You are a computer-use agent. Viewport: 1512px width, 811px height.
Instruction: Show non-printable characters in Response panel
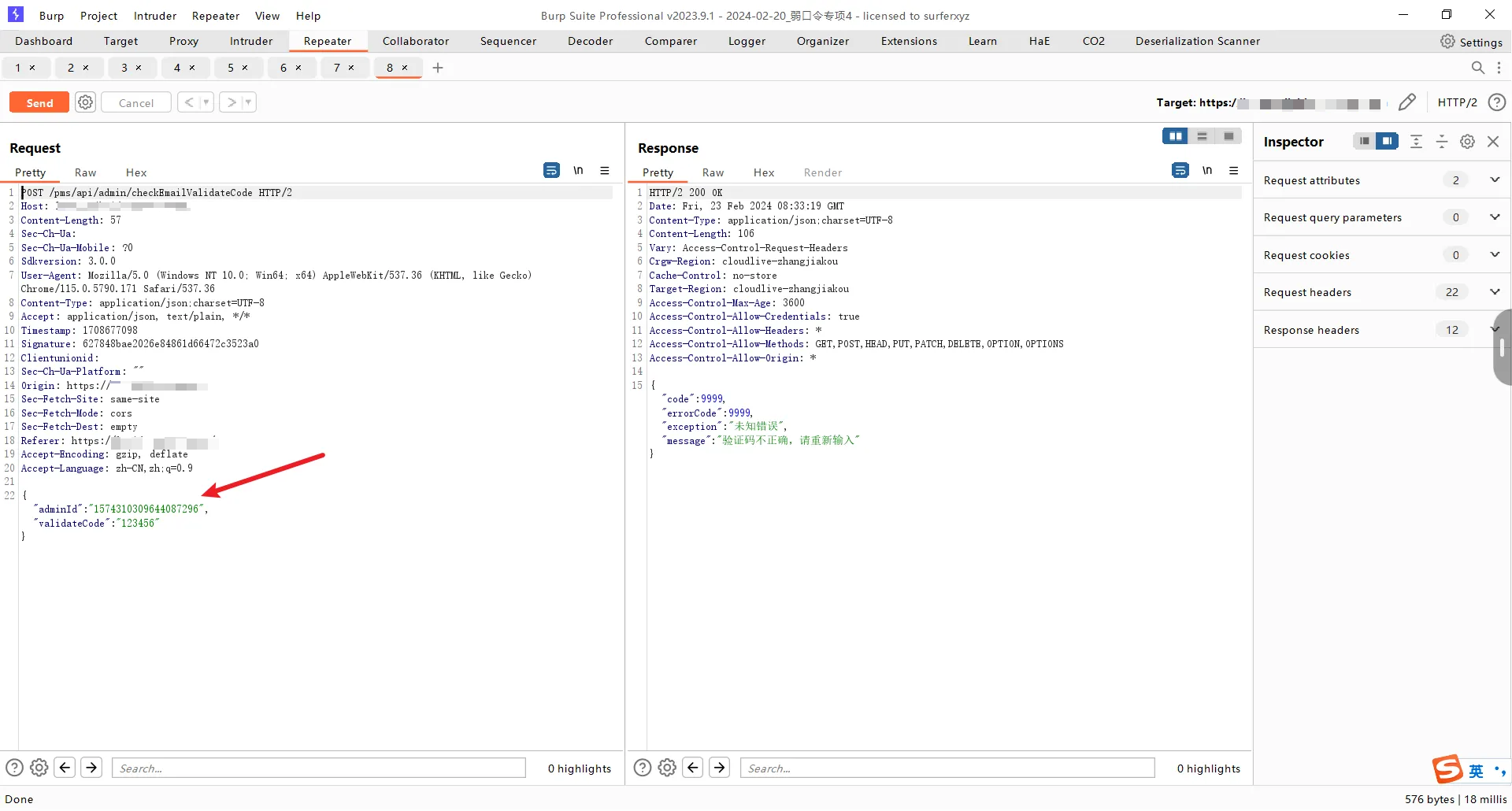(1207, 171)
